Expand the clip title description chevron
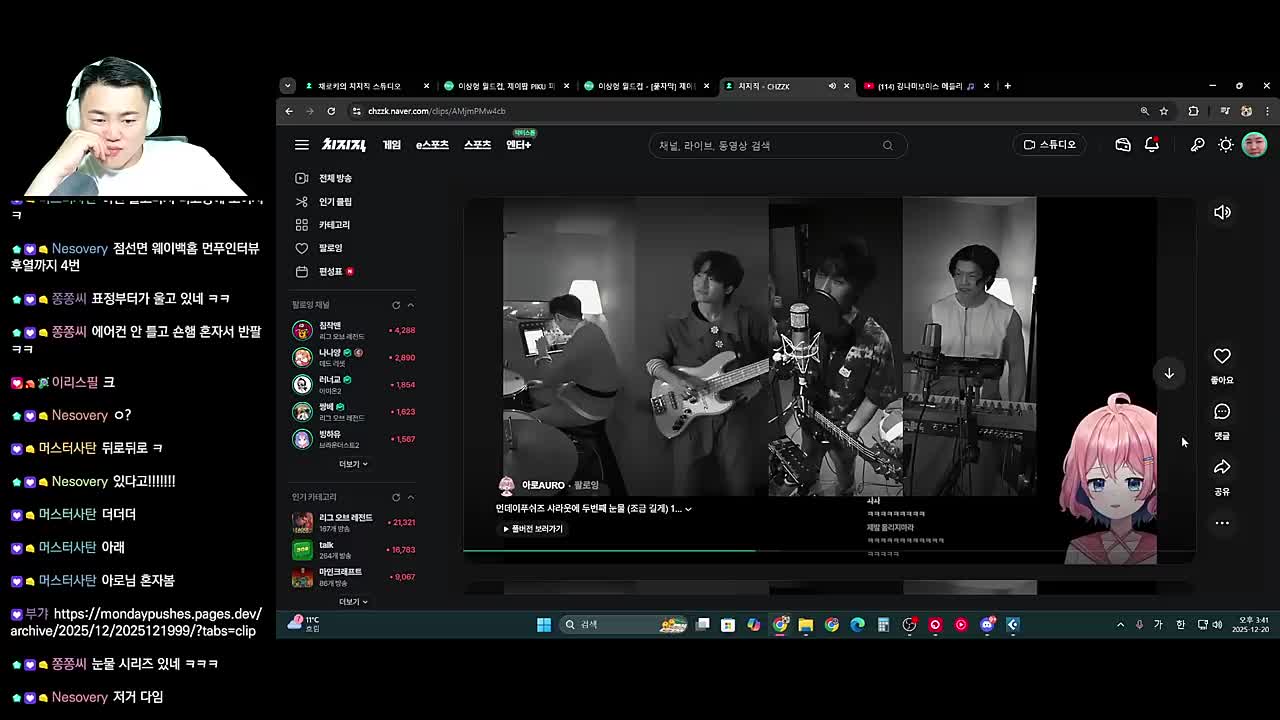 (688, 509)
